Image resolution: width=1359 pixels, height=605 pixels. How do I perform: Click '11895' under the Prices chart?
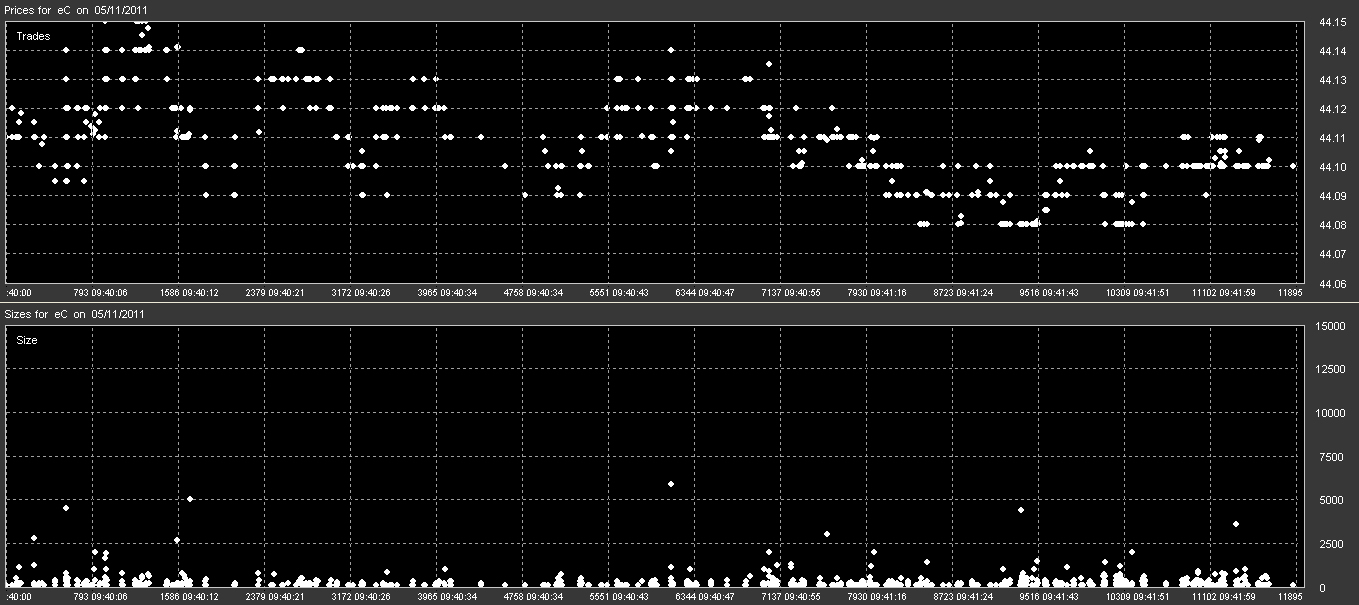[x=1289, y=293]
